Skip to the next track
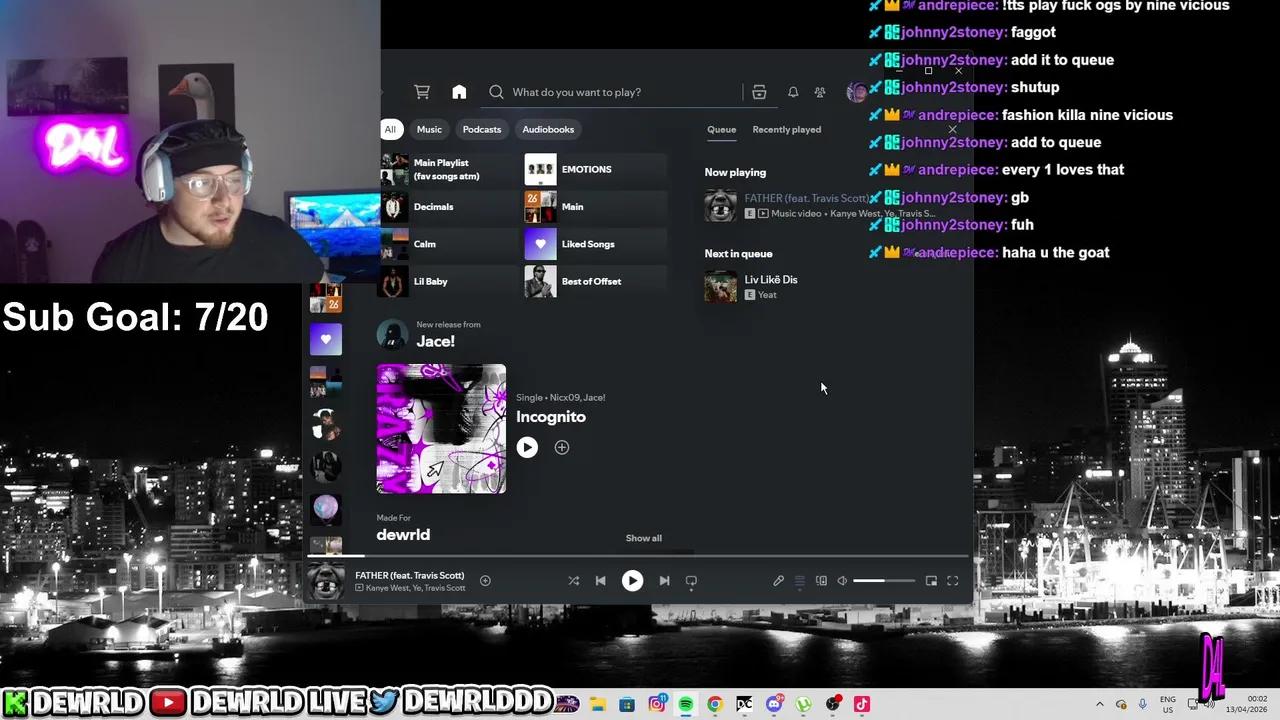Image resolution: width=1280 pixels, height=720 pixels. pos(664,580)
